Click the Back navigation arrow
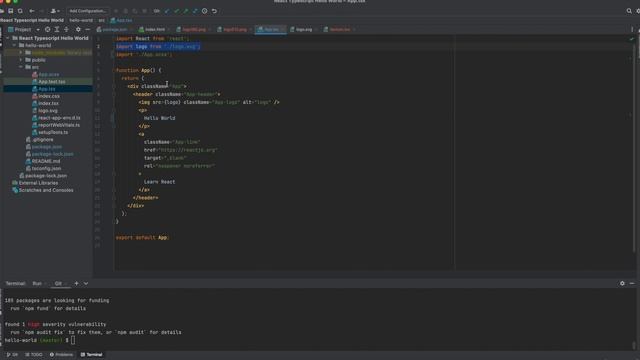 tap(32, 11)
